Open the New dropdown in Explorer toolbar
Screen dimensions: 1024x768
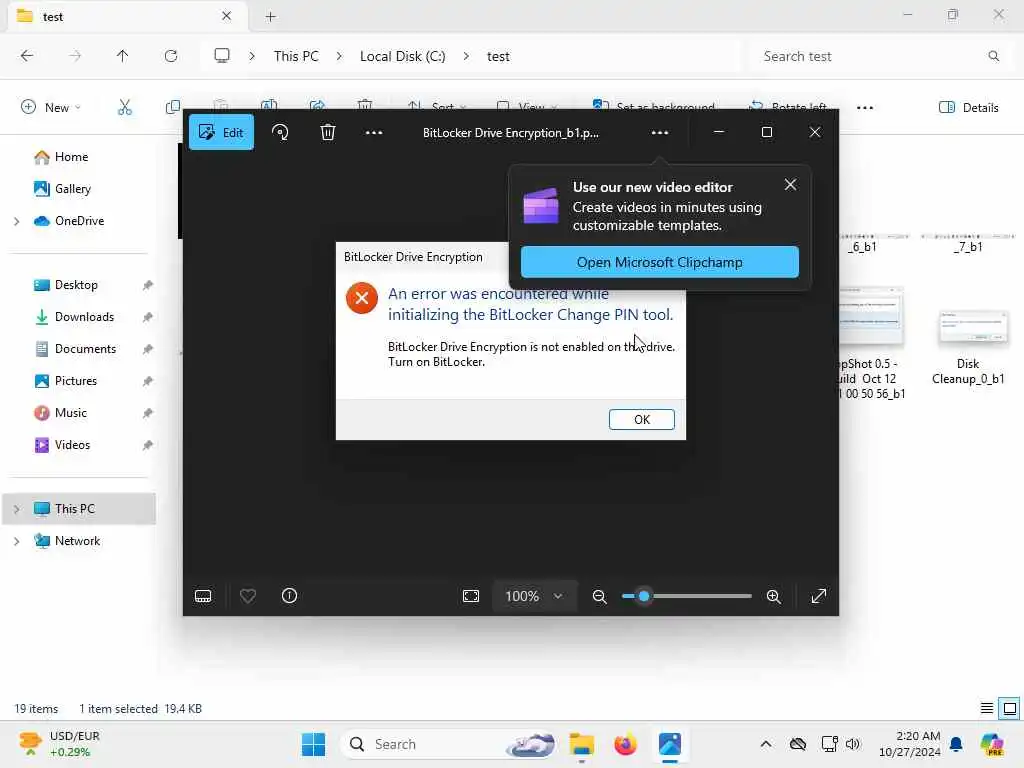(51, 108)
